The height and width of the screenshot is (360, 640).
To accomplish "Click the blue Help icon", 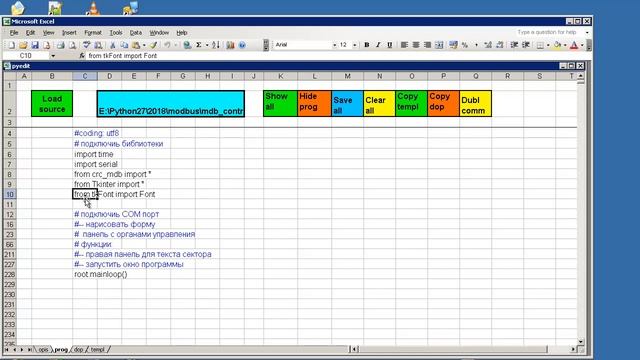I will pos(242,45).
